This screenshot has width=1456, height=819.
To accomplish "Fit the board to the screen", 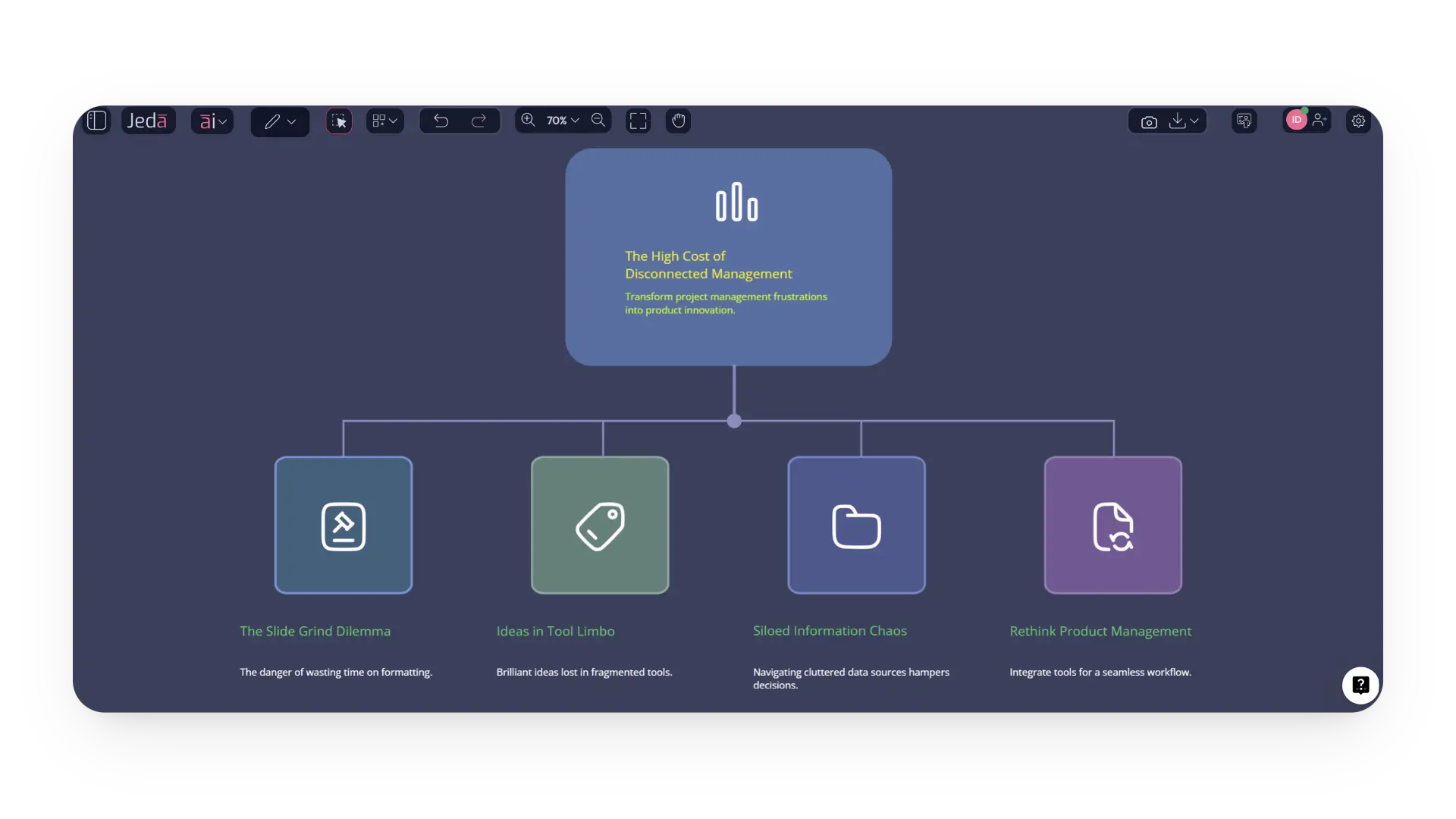I will pos(638,121).
